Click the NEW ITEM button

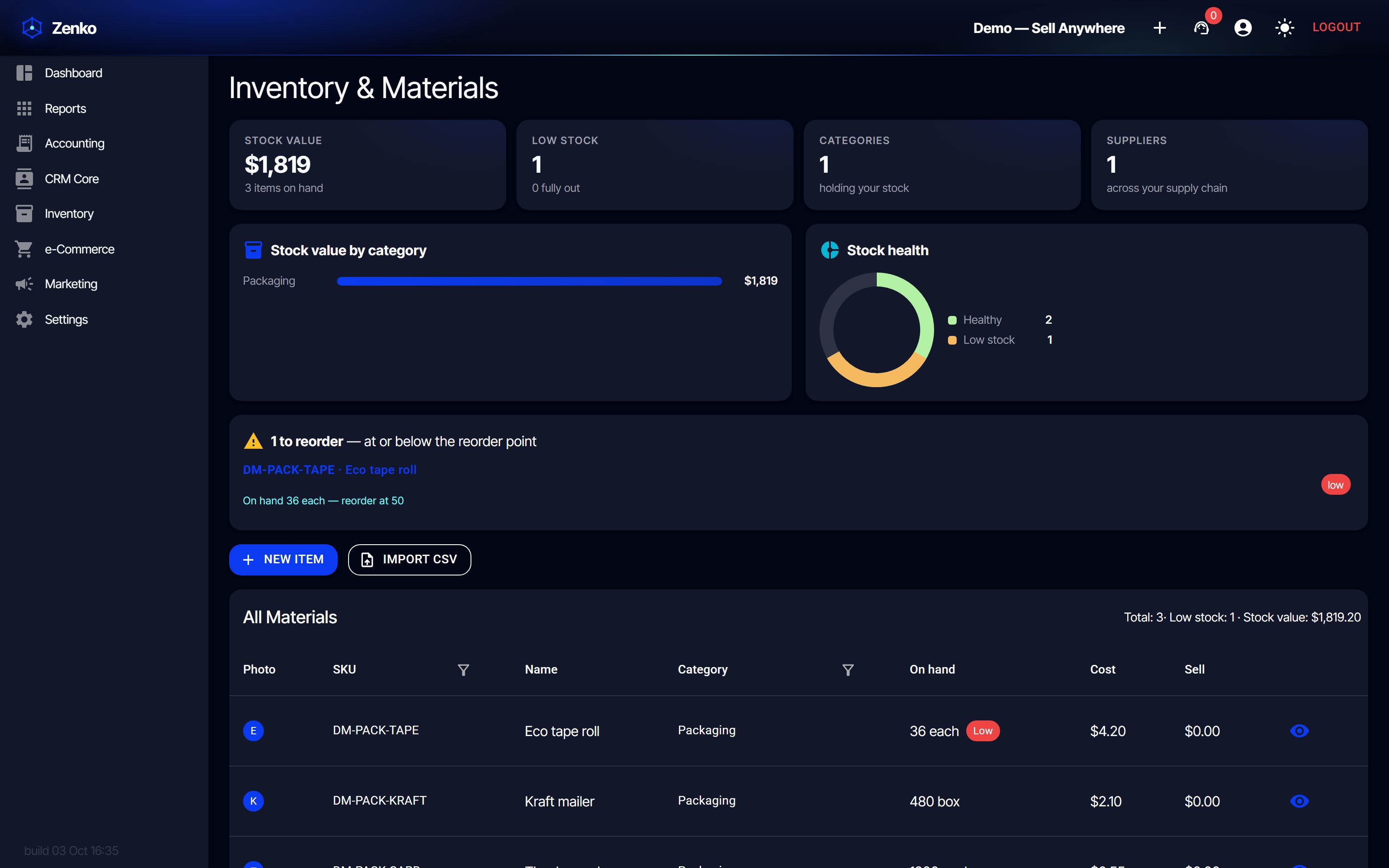(283, 560)
